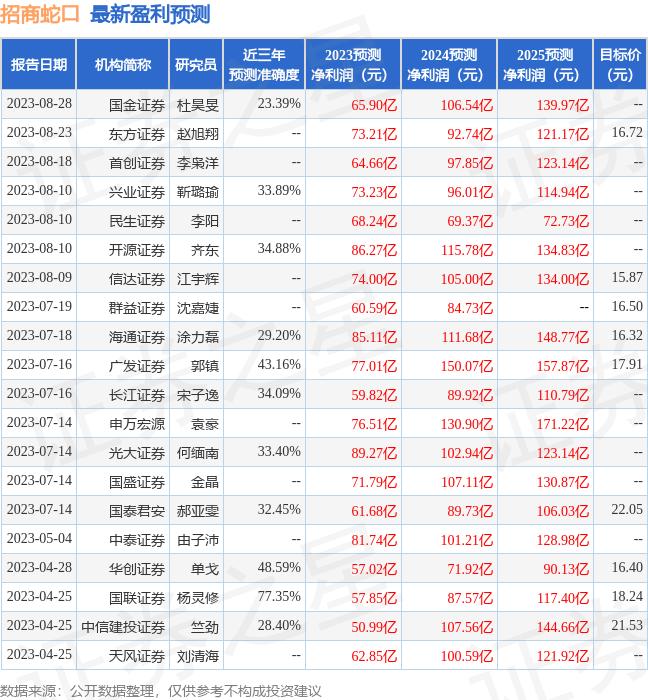
Task: Click institution 长江证券
Action: [x=137, y=396]
